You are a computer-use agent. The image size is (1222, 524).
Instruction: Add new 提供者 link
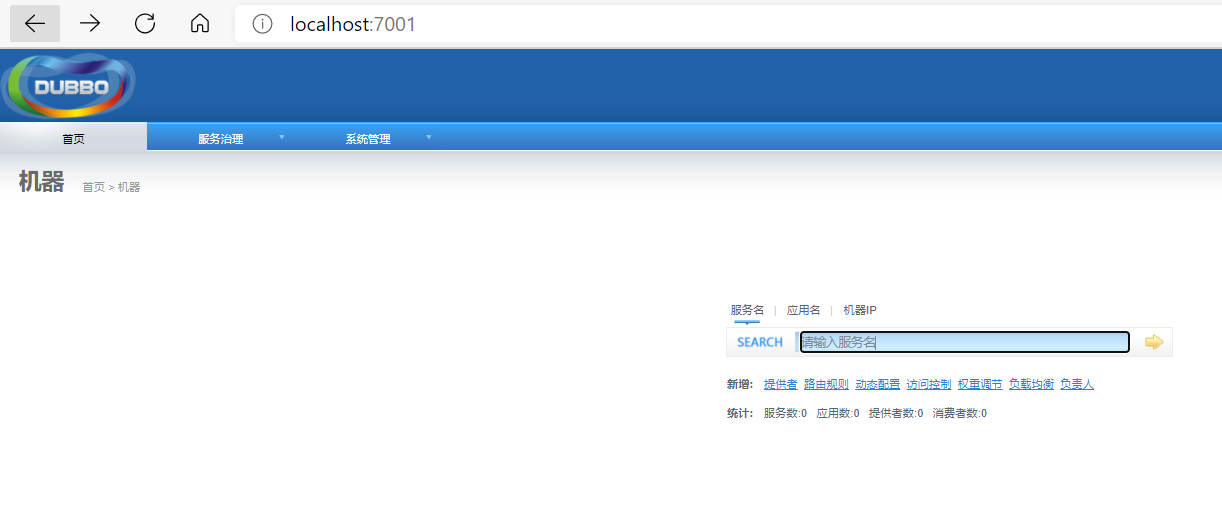(x=781, y=384)
